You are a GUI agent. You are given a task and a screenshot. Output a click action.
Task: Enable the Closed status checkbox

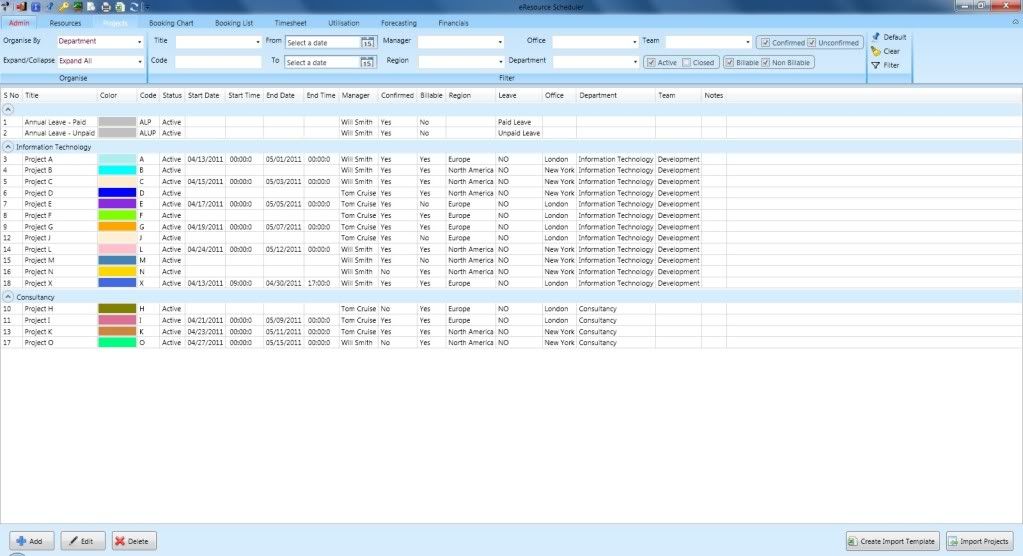[x=686, y=63]
